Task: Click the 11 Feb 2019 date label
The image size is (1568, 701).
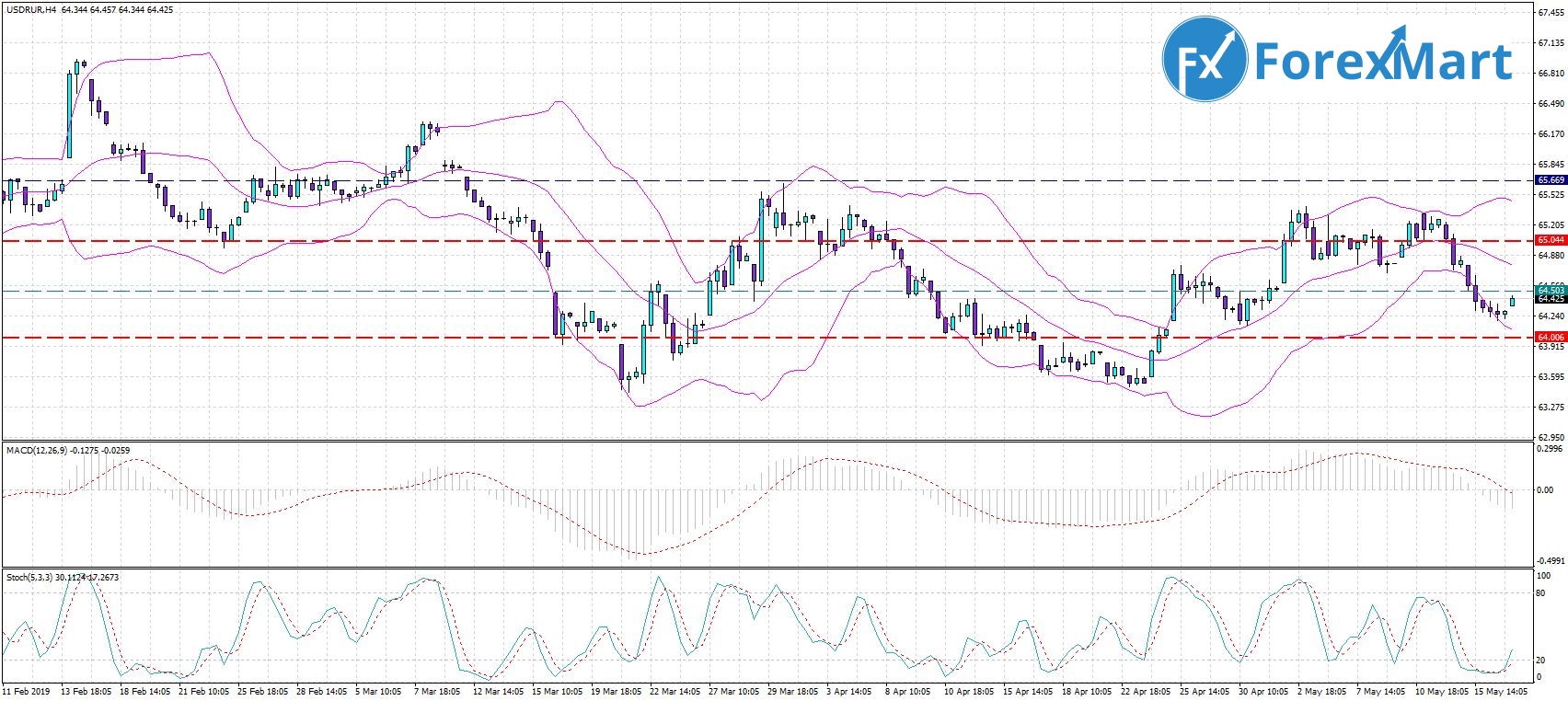Action: coord(25,690)
